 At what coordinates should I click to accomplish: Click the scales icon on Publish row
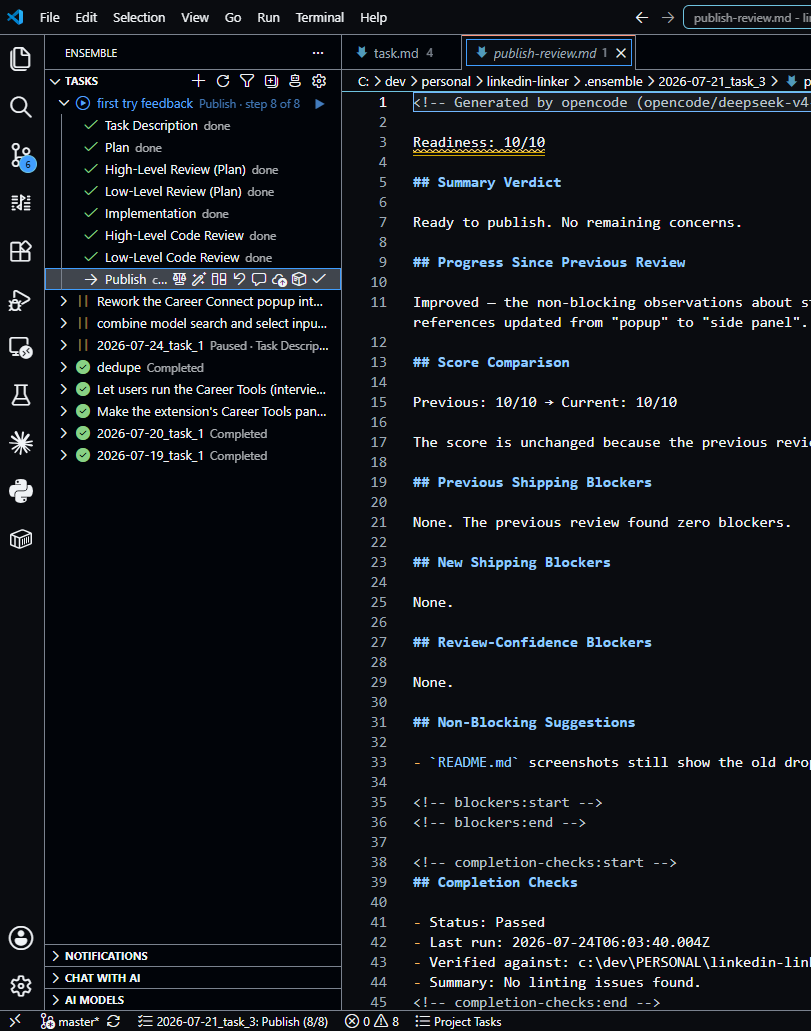(179, 279)
